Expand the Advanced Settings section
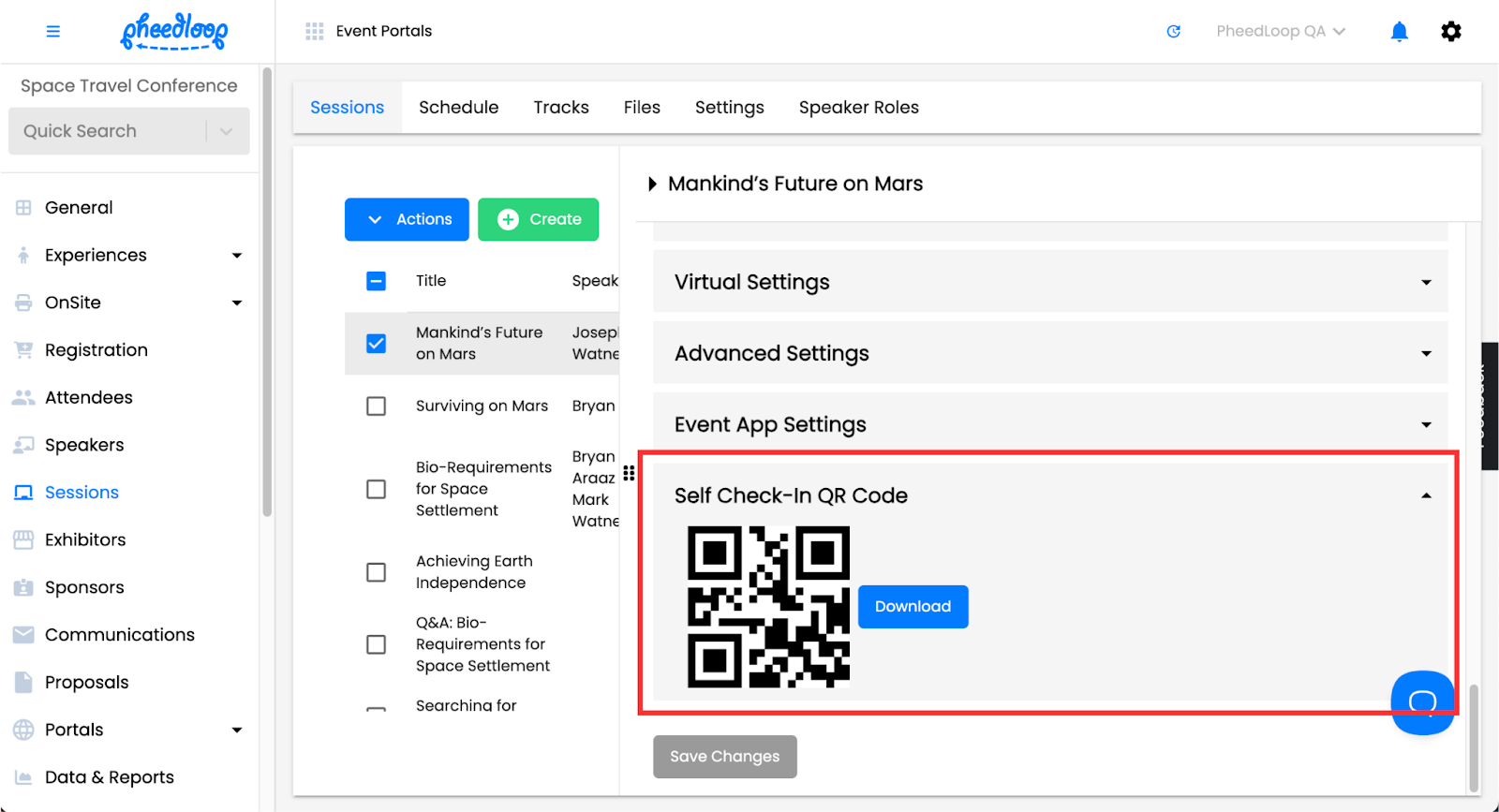 (x=1050, y=353)
